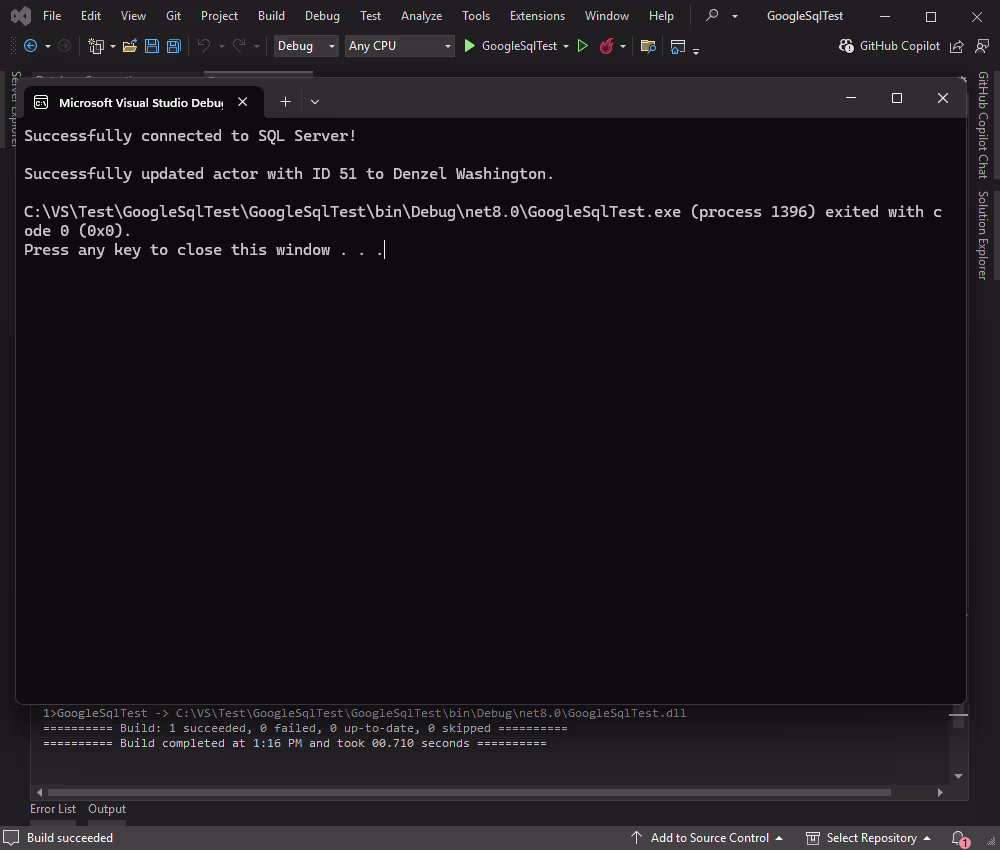Click the horizontal scrollbar of the Output panel
The height and width of the screenshot is (850, 1000).
[x=490, y=791]
